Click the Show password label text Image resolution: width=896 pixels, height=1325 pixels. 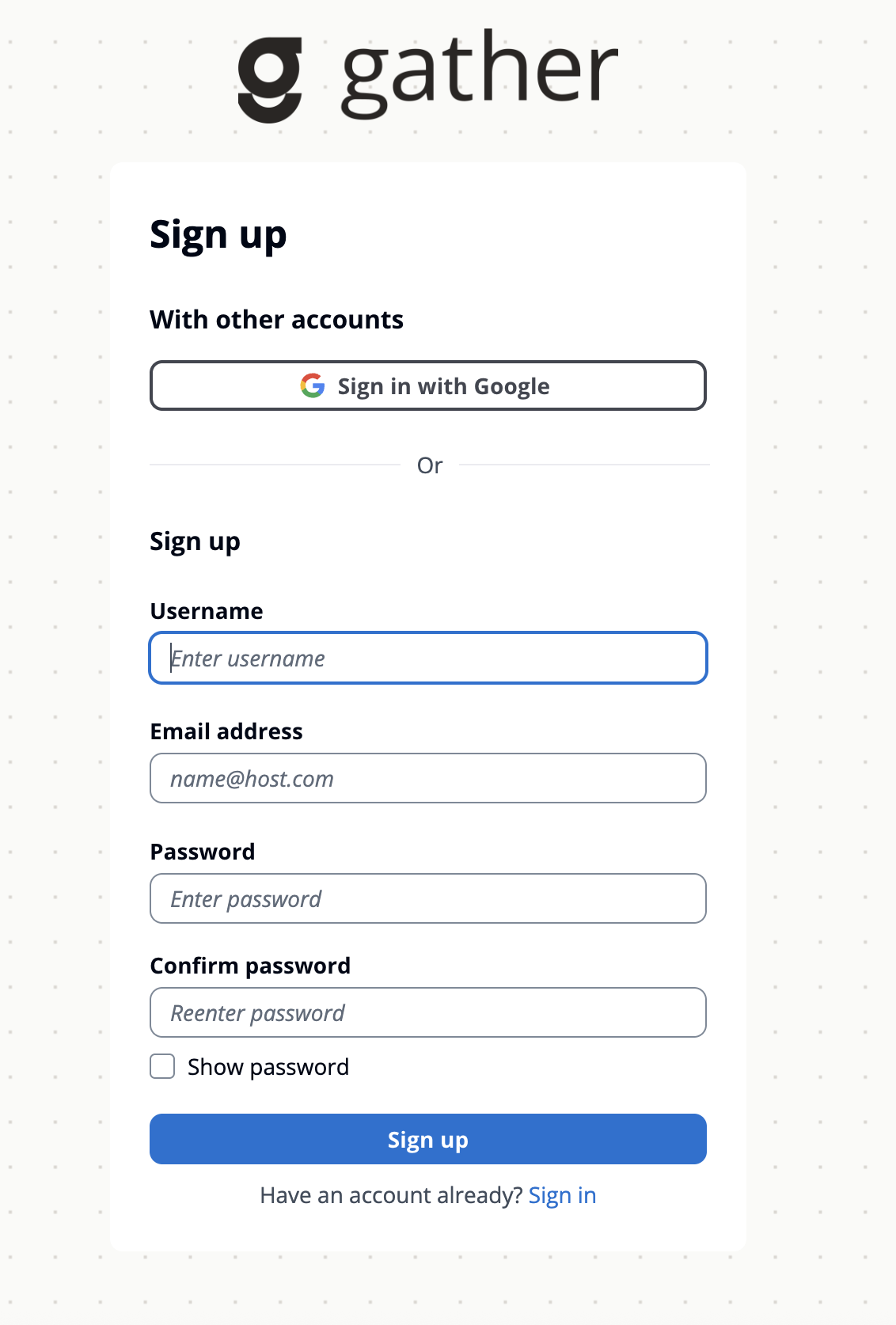pos(268,1067)
